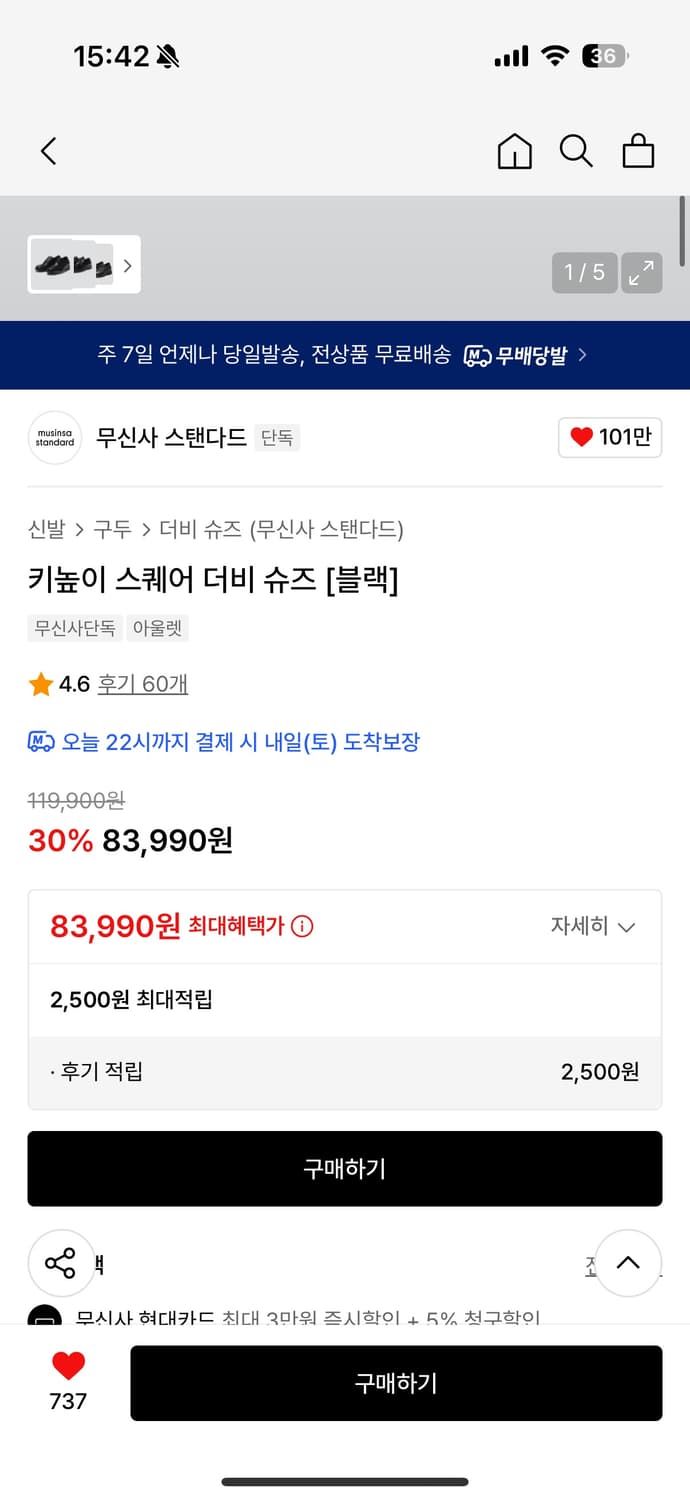Open 후기 60개 reviews link
This screenshot has width=690, height=1500.
143,684
